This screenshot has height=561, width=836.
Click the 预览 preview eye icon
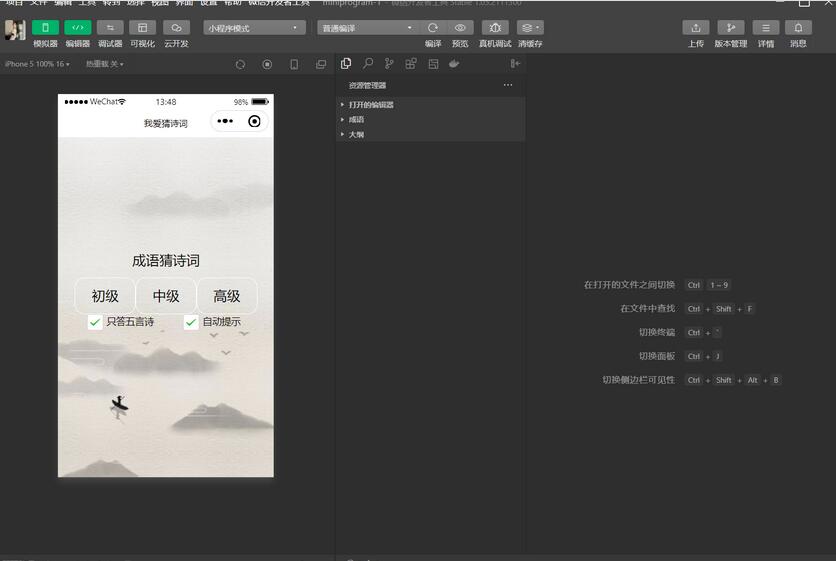click(460, 28)
